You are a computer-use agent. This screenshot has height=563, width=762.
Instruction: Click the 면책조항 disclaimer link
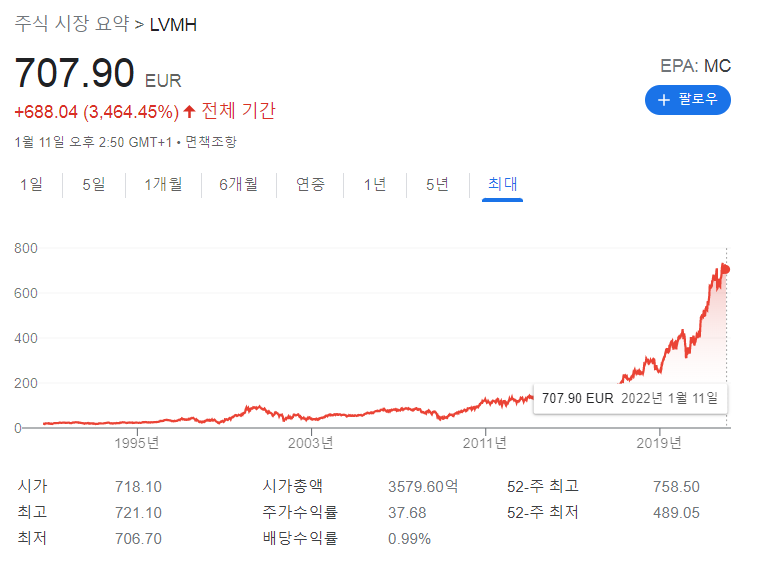click(x=211, y=142)
